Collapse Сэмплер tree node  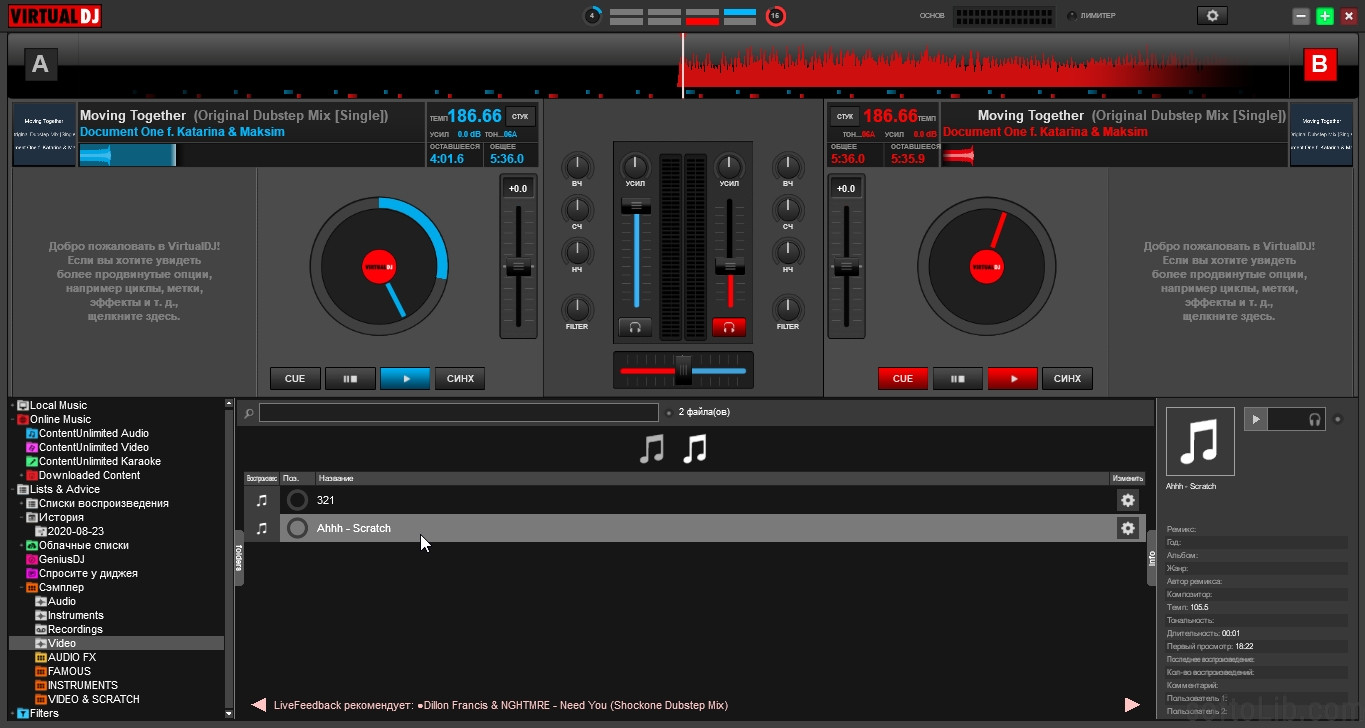coord(21,587)
